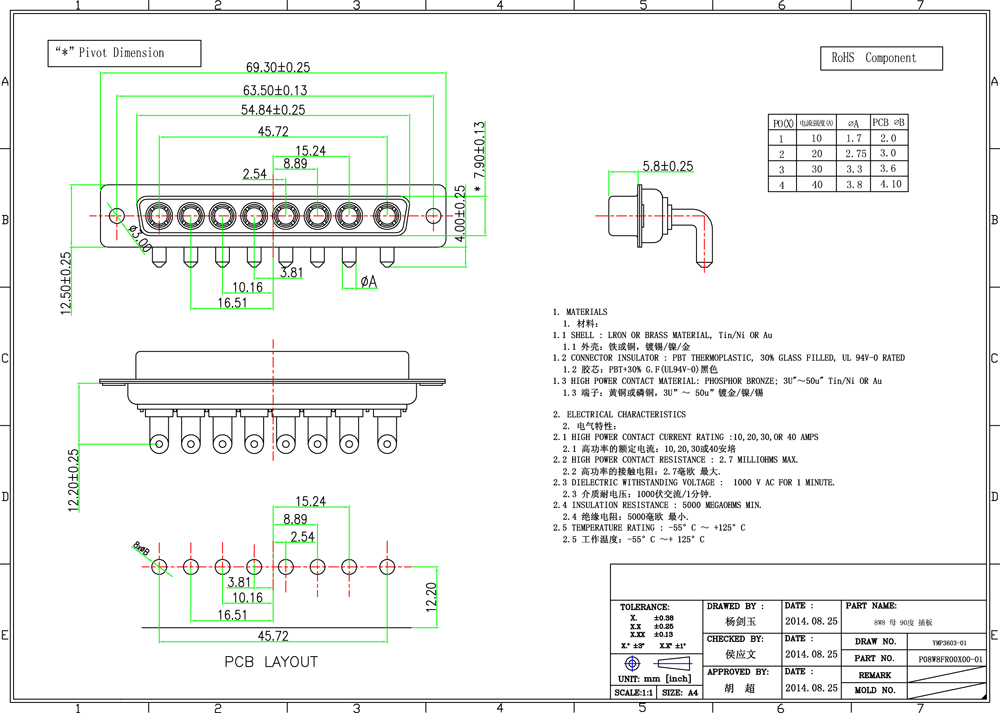Click the øA diameter callout label
This screenshot has width=1000, height=713.
pos(368,283)
